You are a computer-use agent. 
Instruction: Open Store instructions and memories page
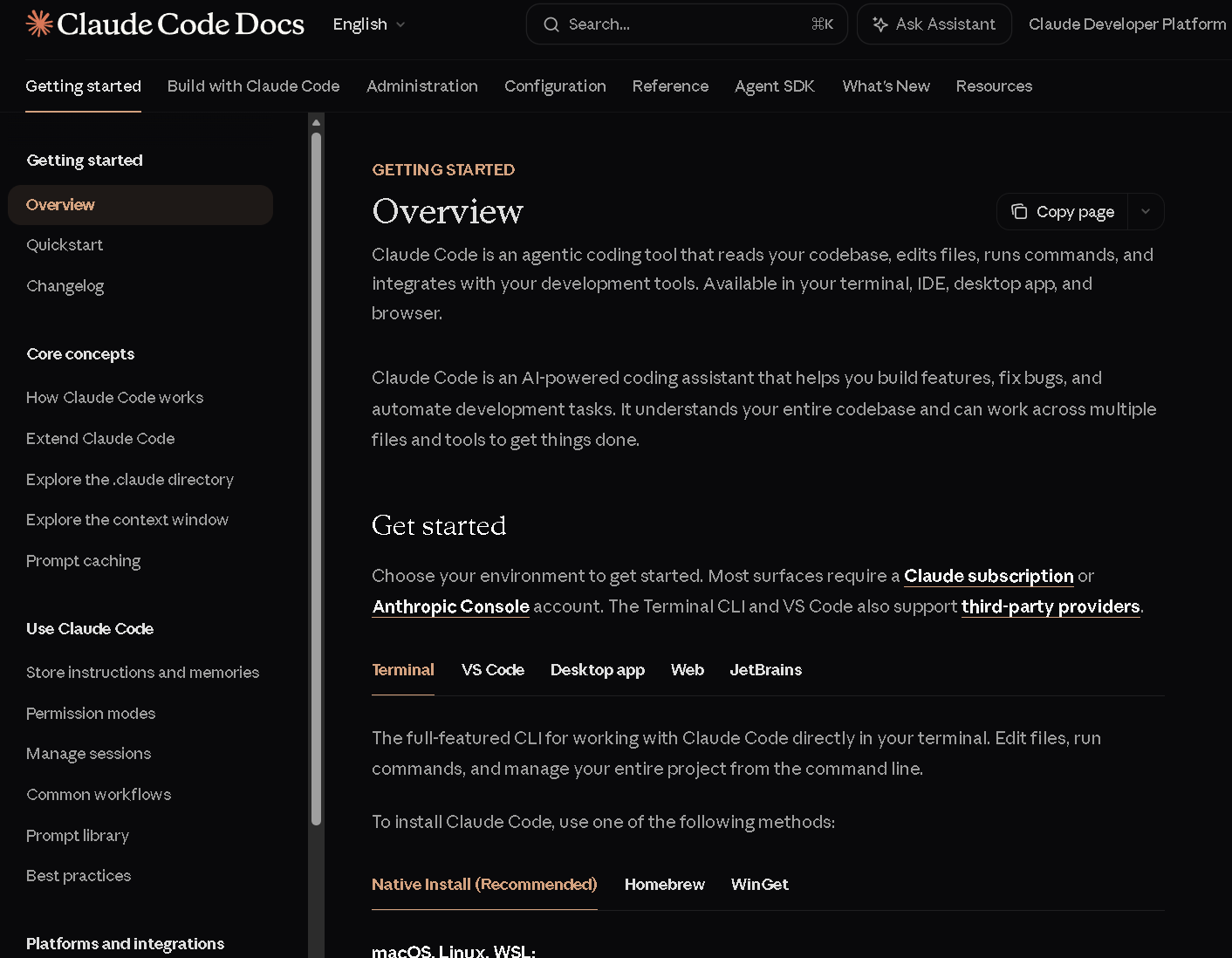click(x=142, y=673)
